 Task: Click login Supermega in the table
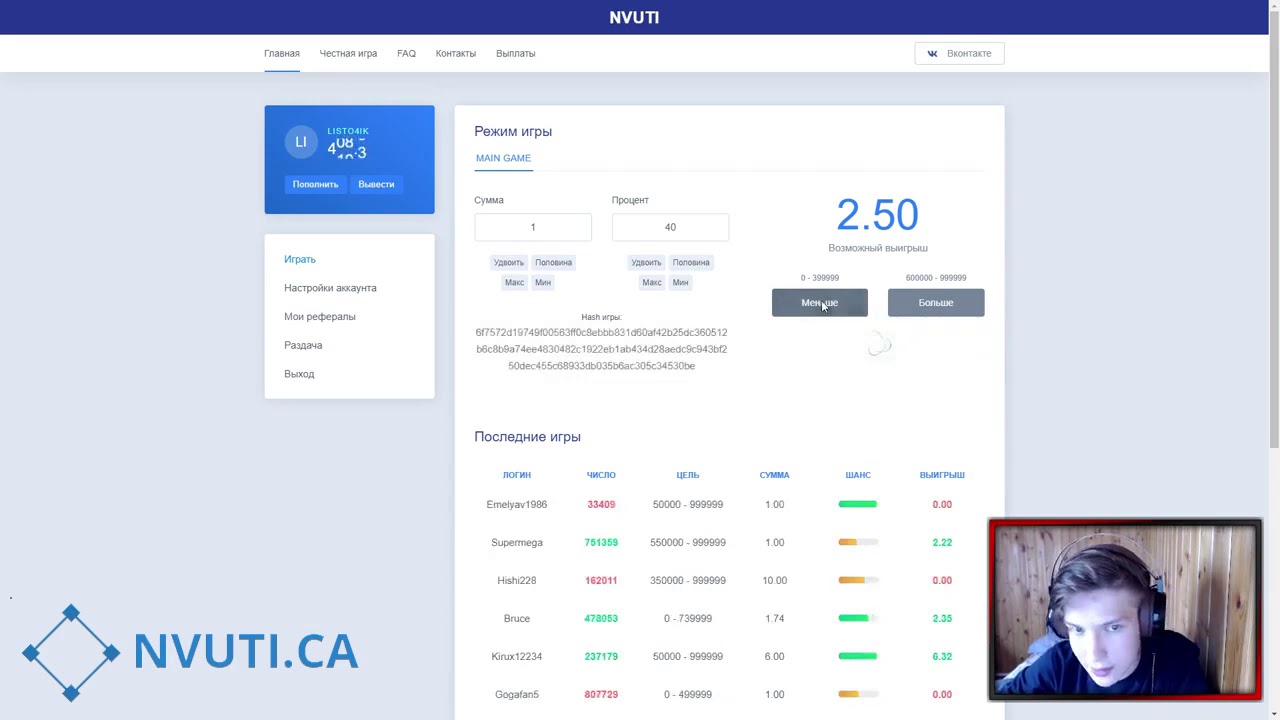pyautogui.click(x=517, y=543)
